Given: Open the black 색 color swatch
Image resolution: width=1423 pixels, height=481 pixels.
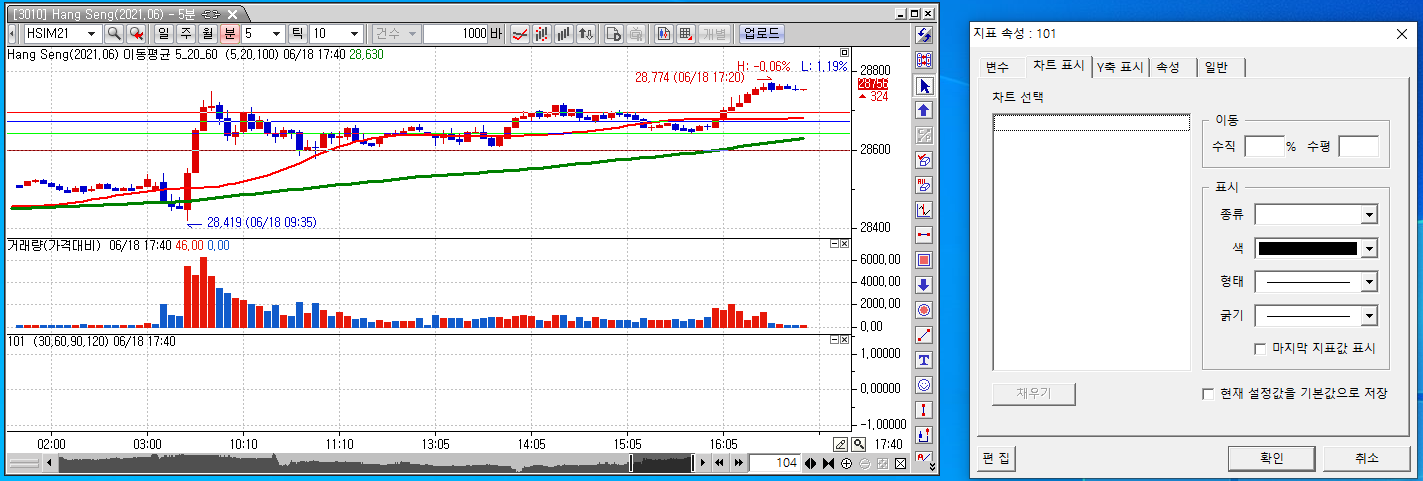Looking at the screenshot, I should (1306, 249).
